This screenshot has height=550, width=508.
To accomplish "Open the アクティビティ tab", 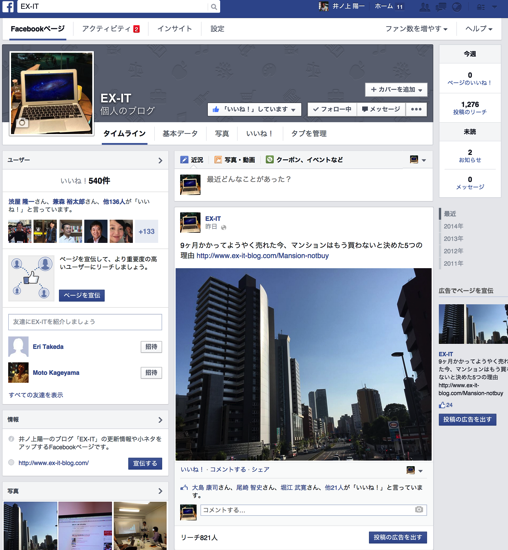I will click(x=111, y=29).
